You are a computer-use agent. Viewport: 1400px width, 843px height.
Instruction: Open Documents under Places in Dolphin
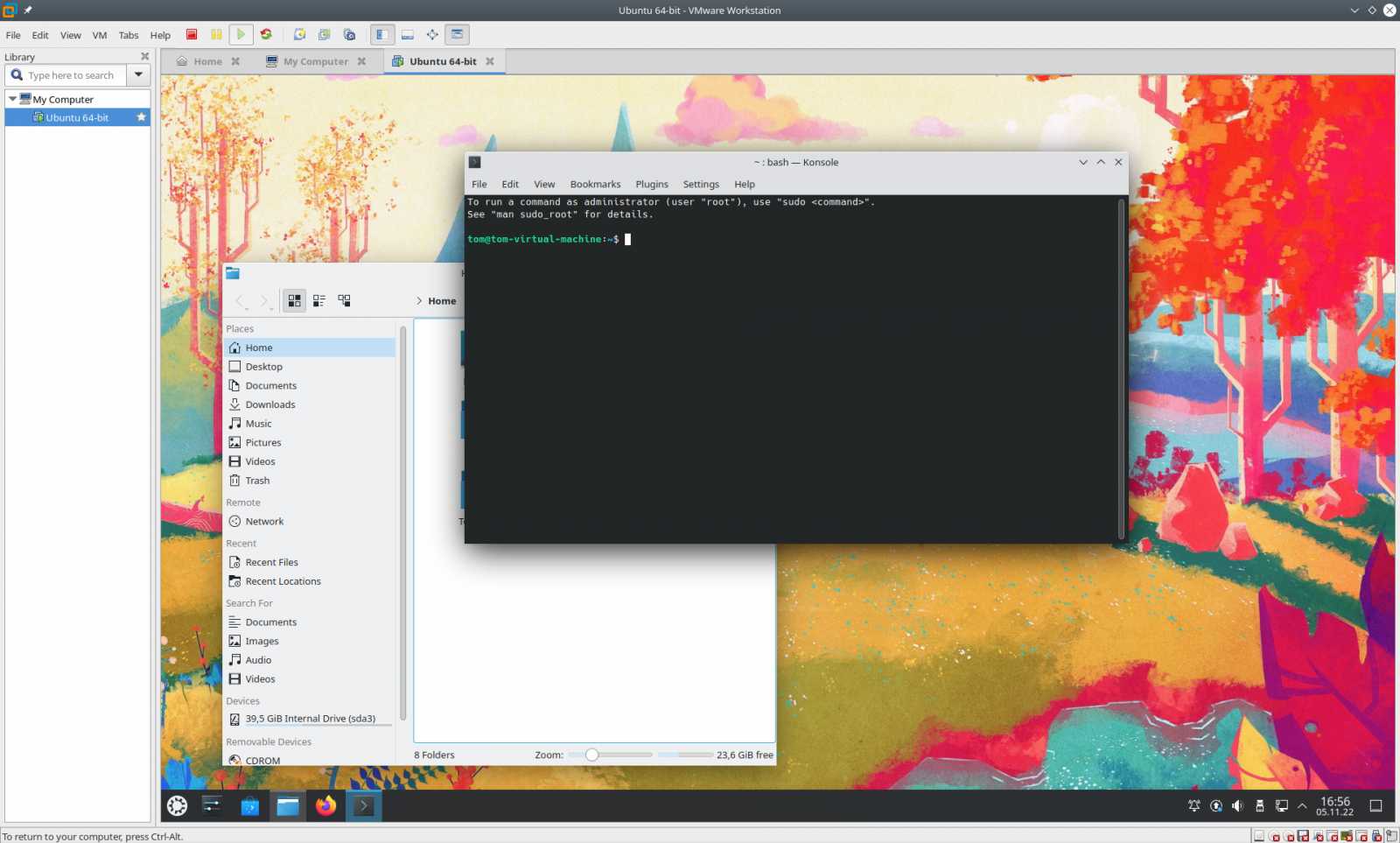pyautogui.click(x=310, y=386)
